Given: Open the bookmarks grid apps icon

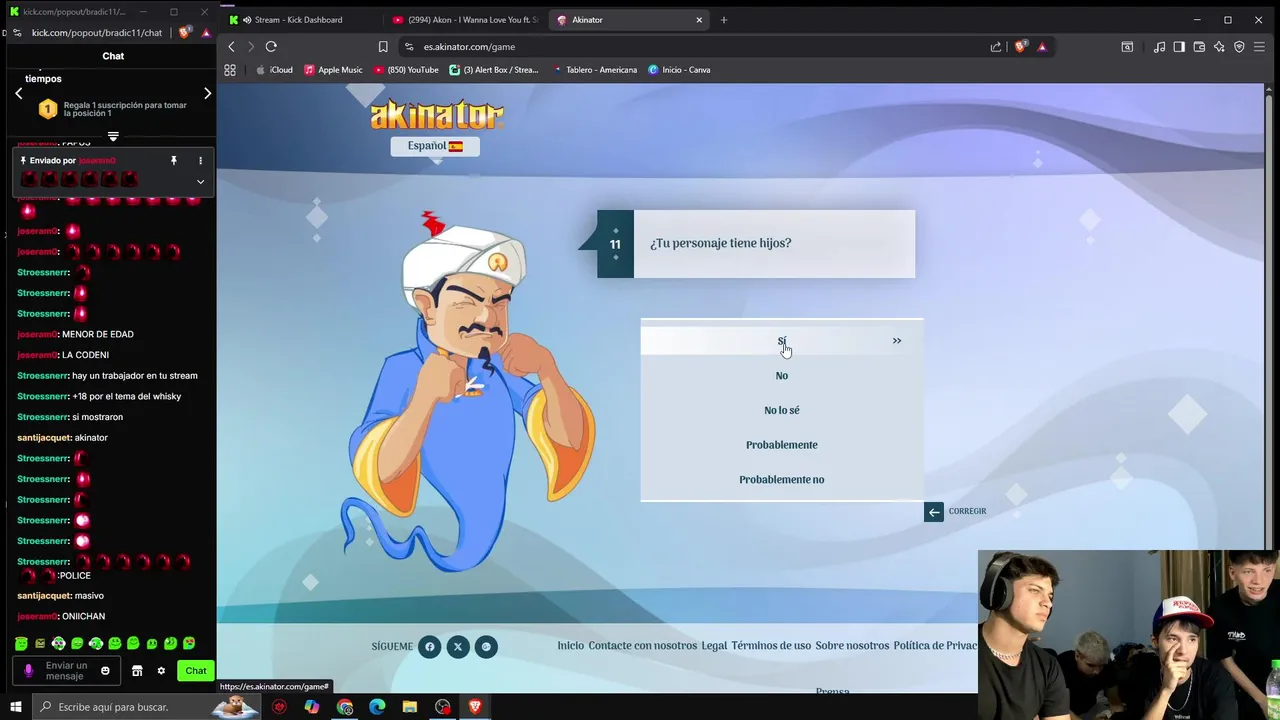Looking at the screenshot, I should tap(230, 70).
